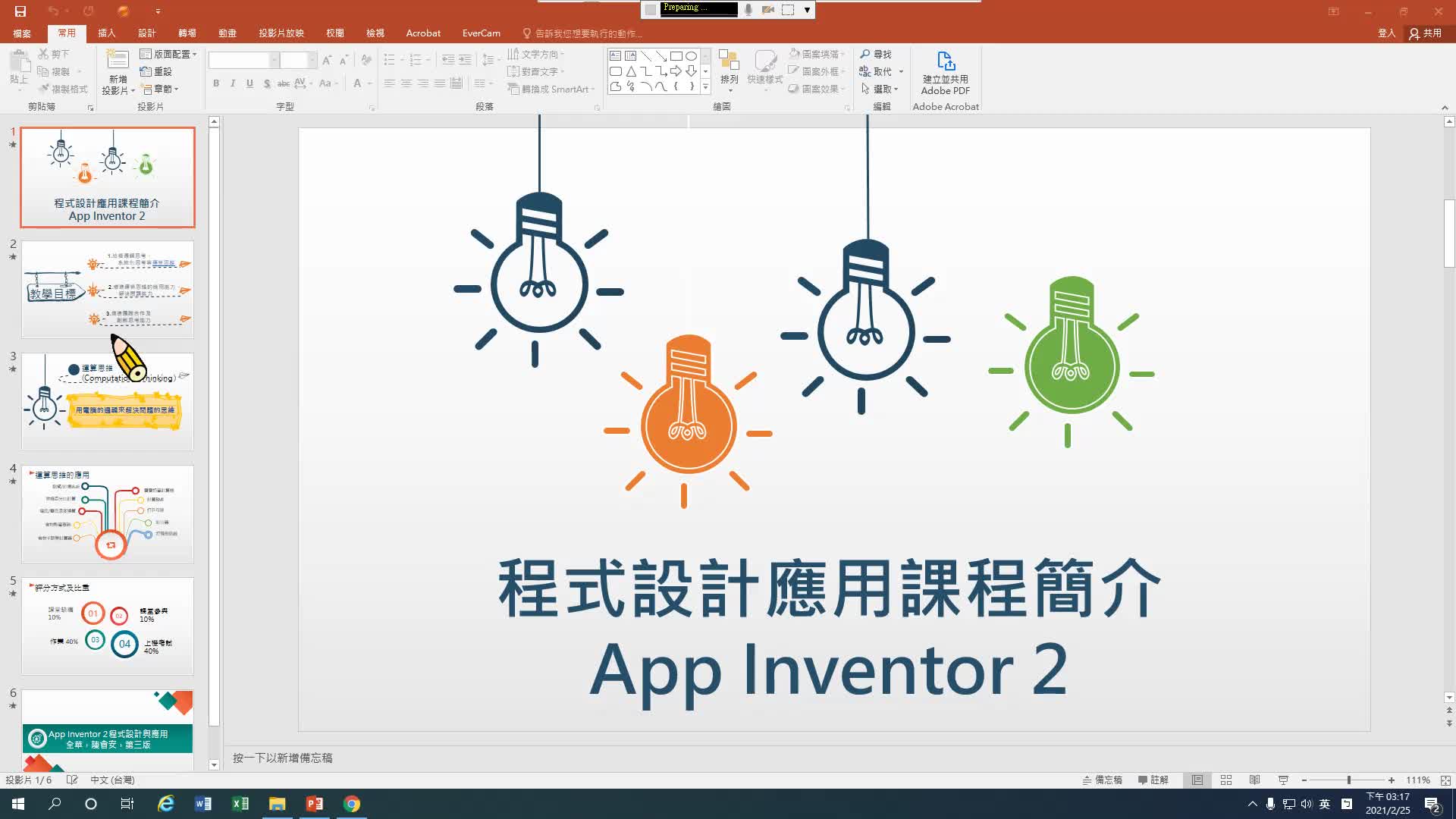Switch to the EverCam tab
The width and height of the screenshot is (1456, 819).
pos(482,33)
